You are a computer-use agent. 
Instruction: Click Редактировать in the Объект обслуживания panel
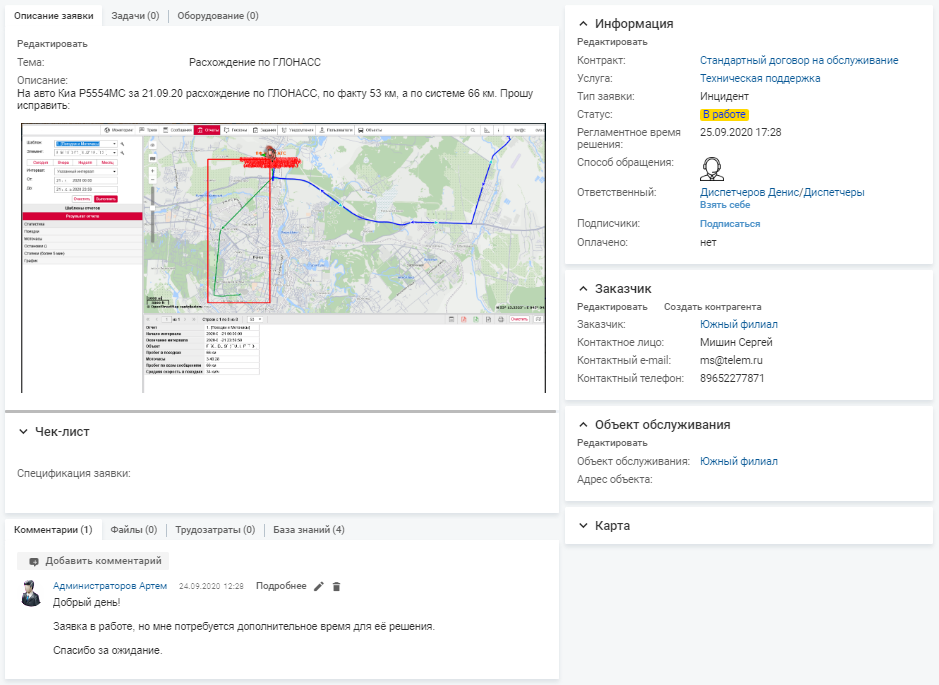point(612,442)
